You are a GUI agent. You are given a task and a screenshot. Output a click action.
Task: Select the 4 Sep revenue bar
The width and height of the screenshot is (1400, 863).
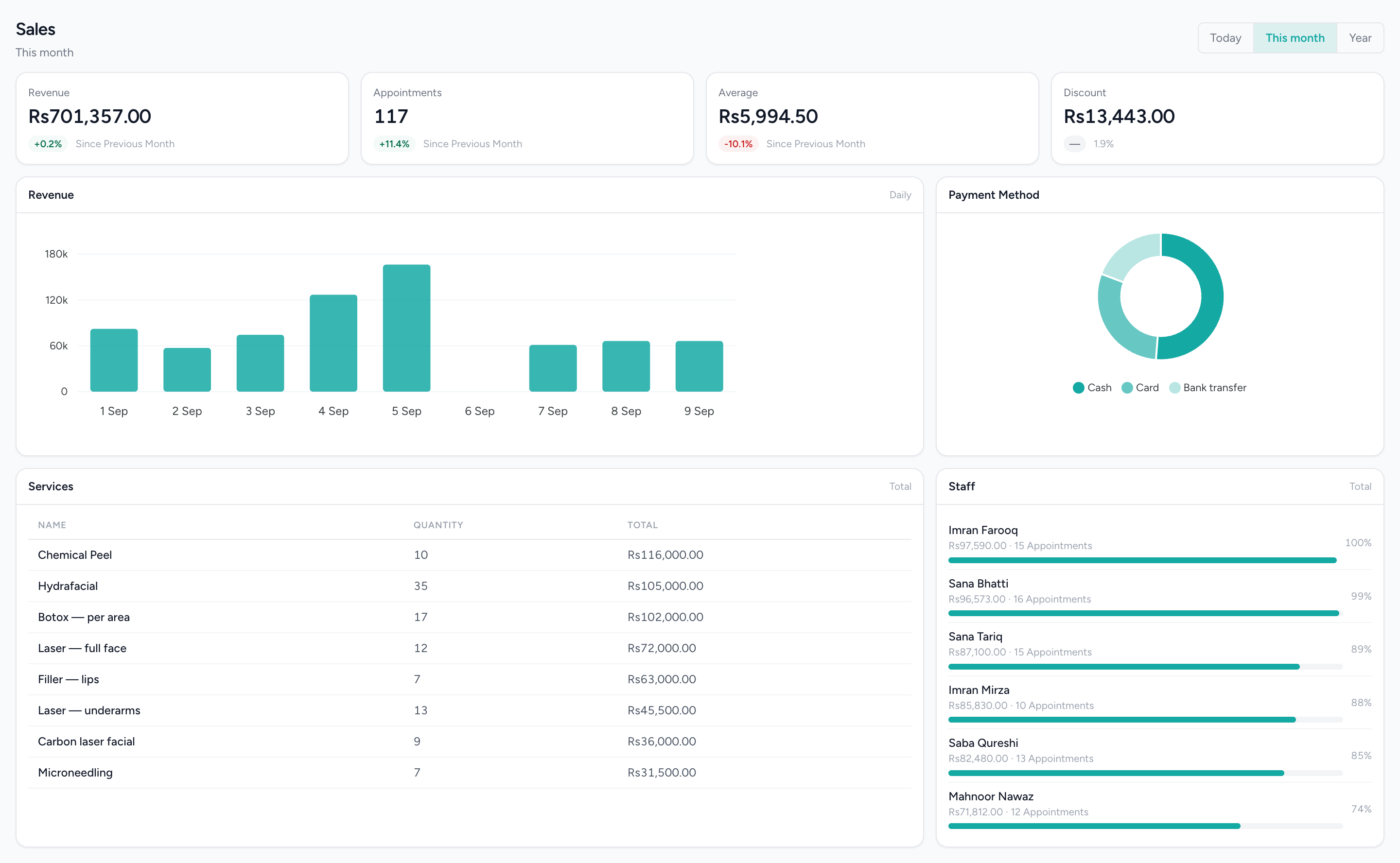tap(333, 343)
